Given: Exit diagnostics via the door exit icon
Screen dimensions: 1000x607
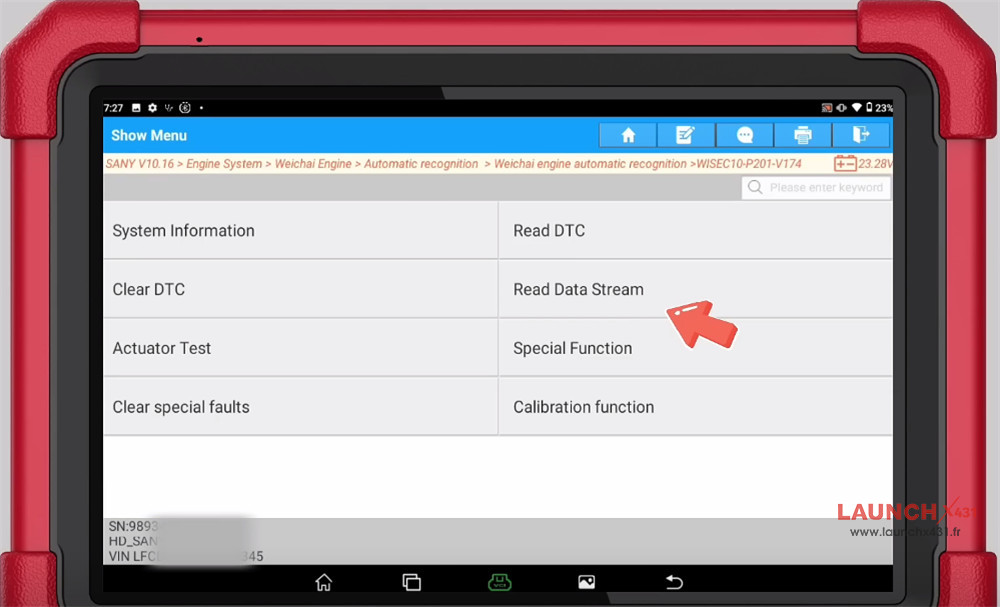Looking at the screenshot, I should tap(861, 135).
